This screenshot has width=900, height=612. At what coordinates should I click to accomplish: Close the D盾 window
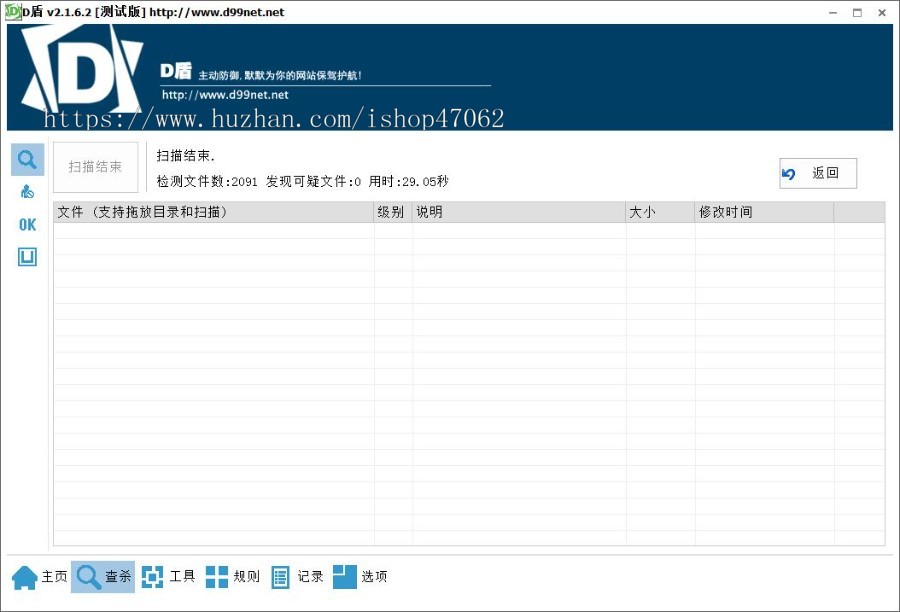coord(882,13)
